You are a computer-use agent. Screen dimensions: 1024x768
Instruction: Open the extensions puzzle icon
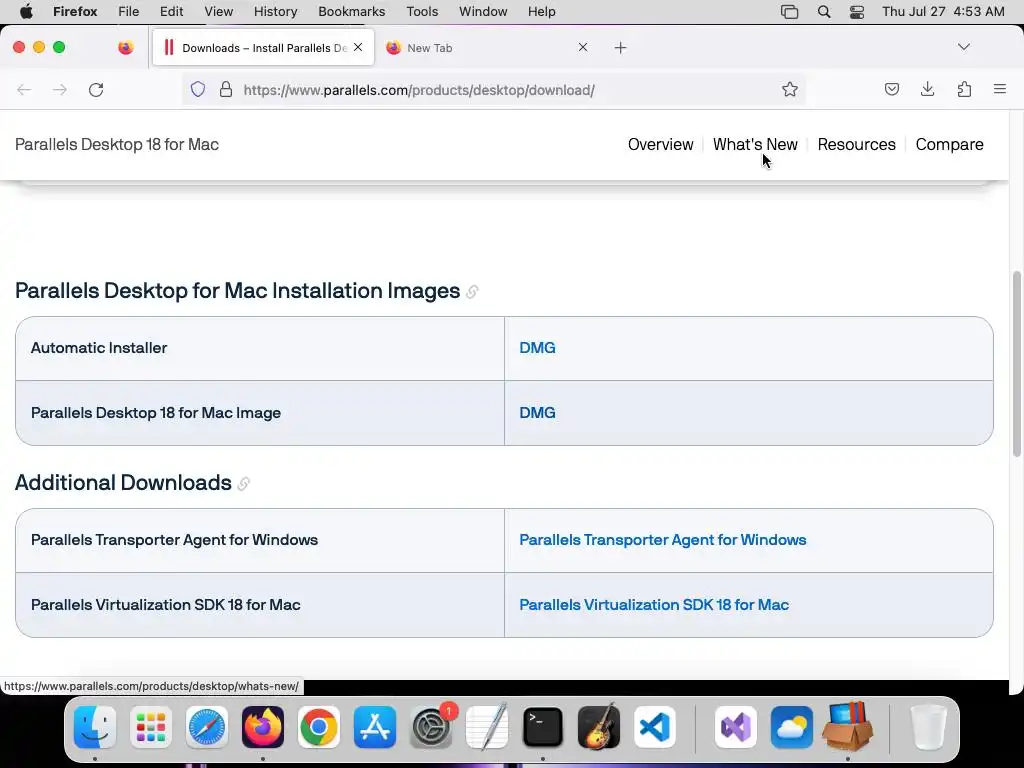[x=964, y=89]
